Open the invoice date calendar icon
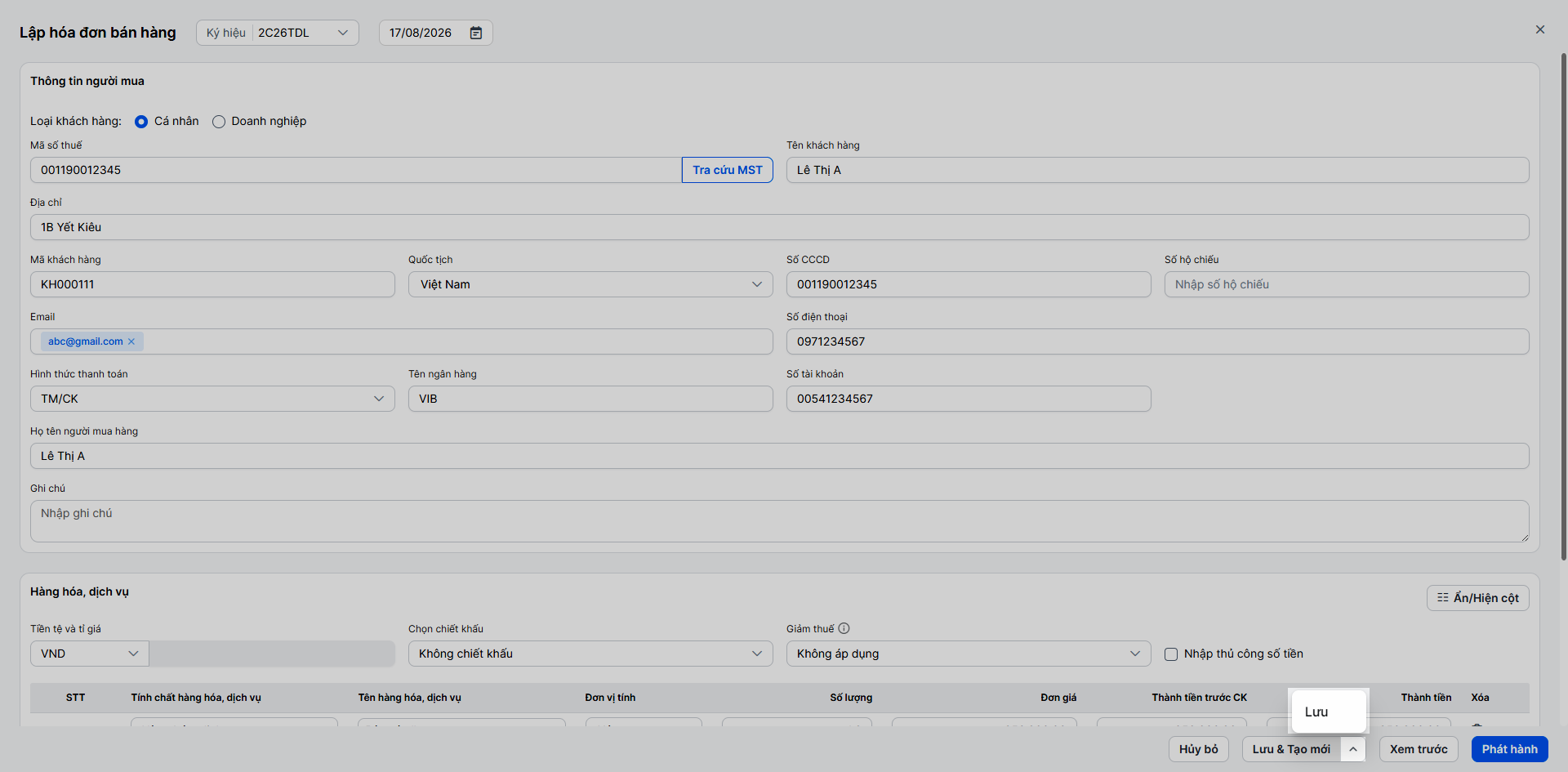This screenshot has height=772, width=1568. click(x=476, y=33)
